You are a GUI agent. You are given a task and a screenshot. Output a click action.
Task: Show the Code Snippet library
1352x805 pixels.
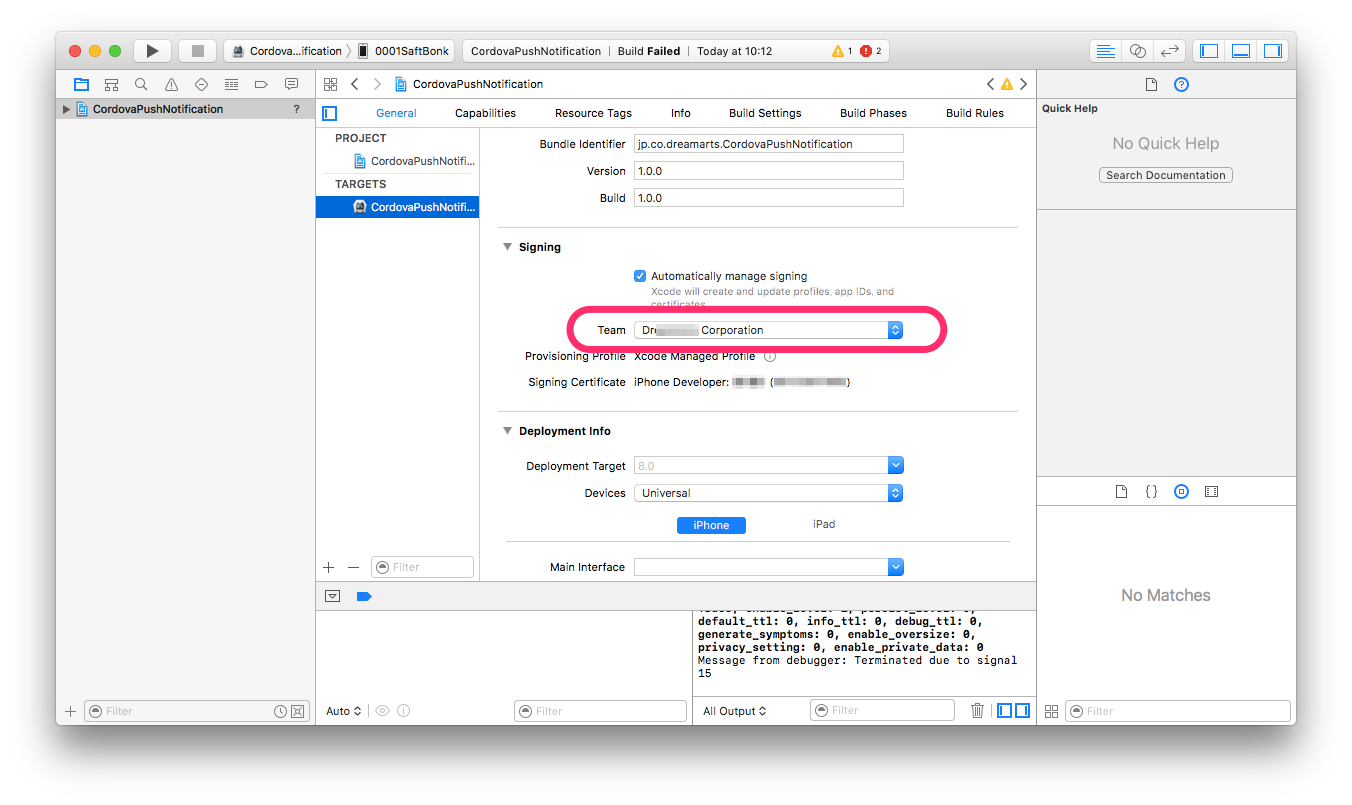click(1151, 492)
